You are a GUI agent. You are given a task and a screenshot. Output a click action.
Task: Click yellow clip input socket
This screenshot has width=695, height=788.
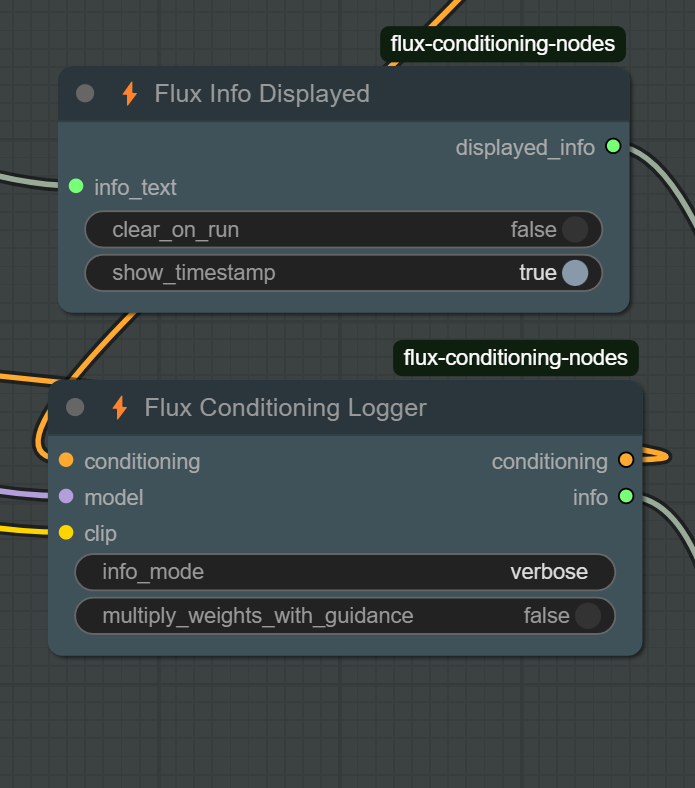coord(66,532)
